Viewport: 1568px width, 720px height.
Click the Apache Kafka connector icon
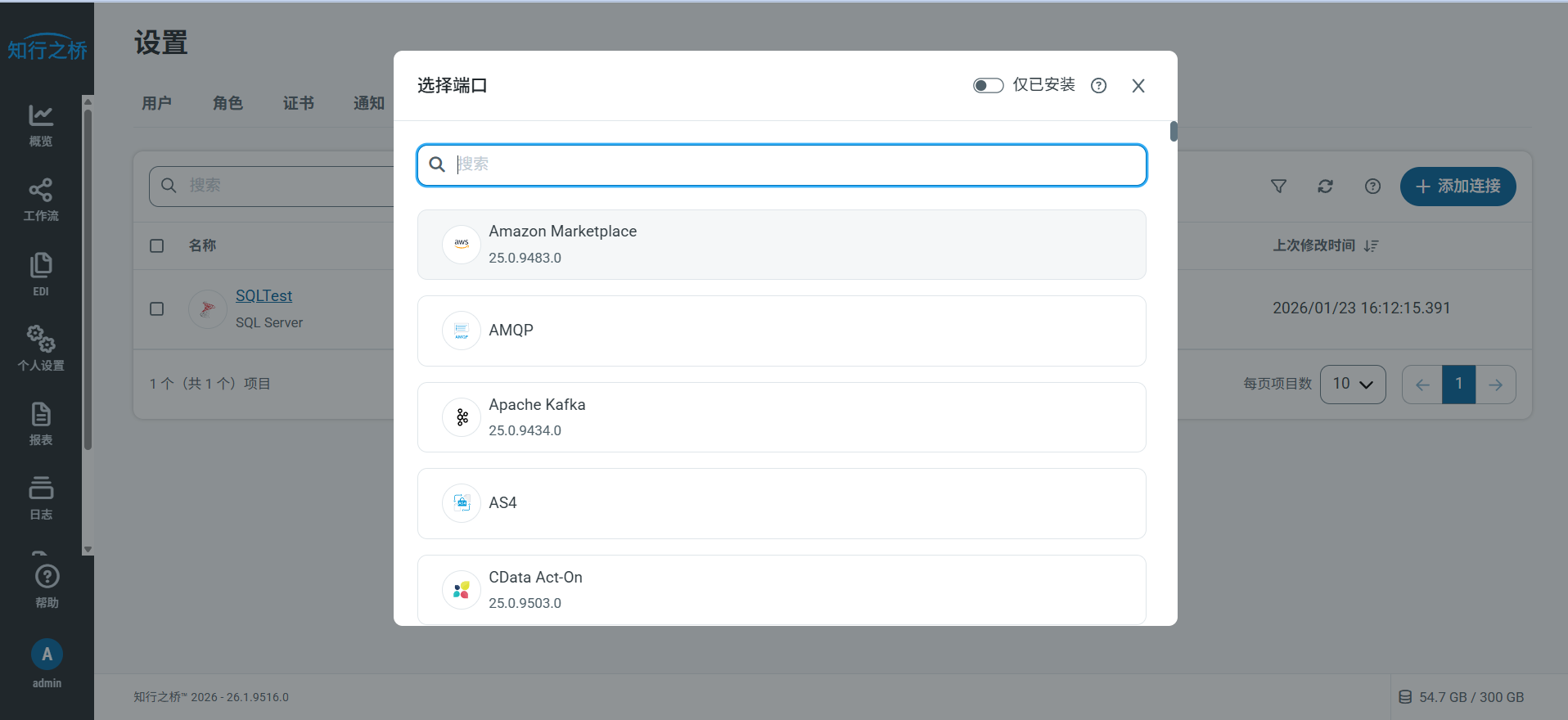click(462, 417)
